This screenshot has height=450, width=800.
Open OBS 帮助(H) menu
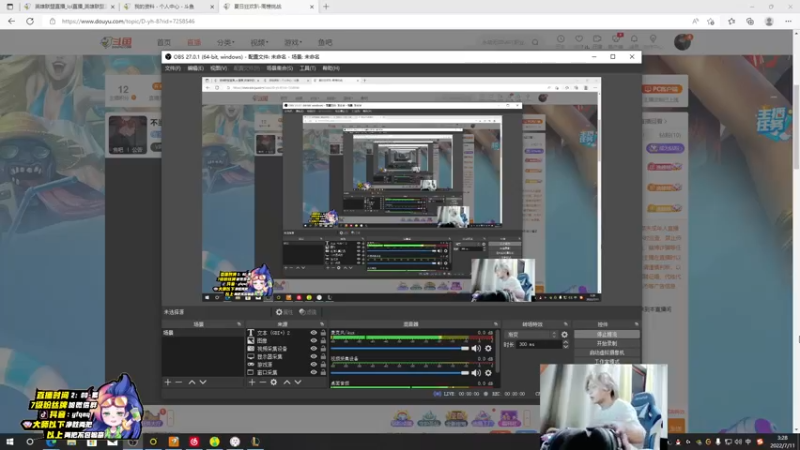(x=331, y=68)
